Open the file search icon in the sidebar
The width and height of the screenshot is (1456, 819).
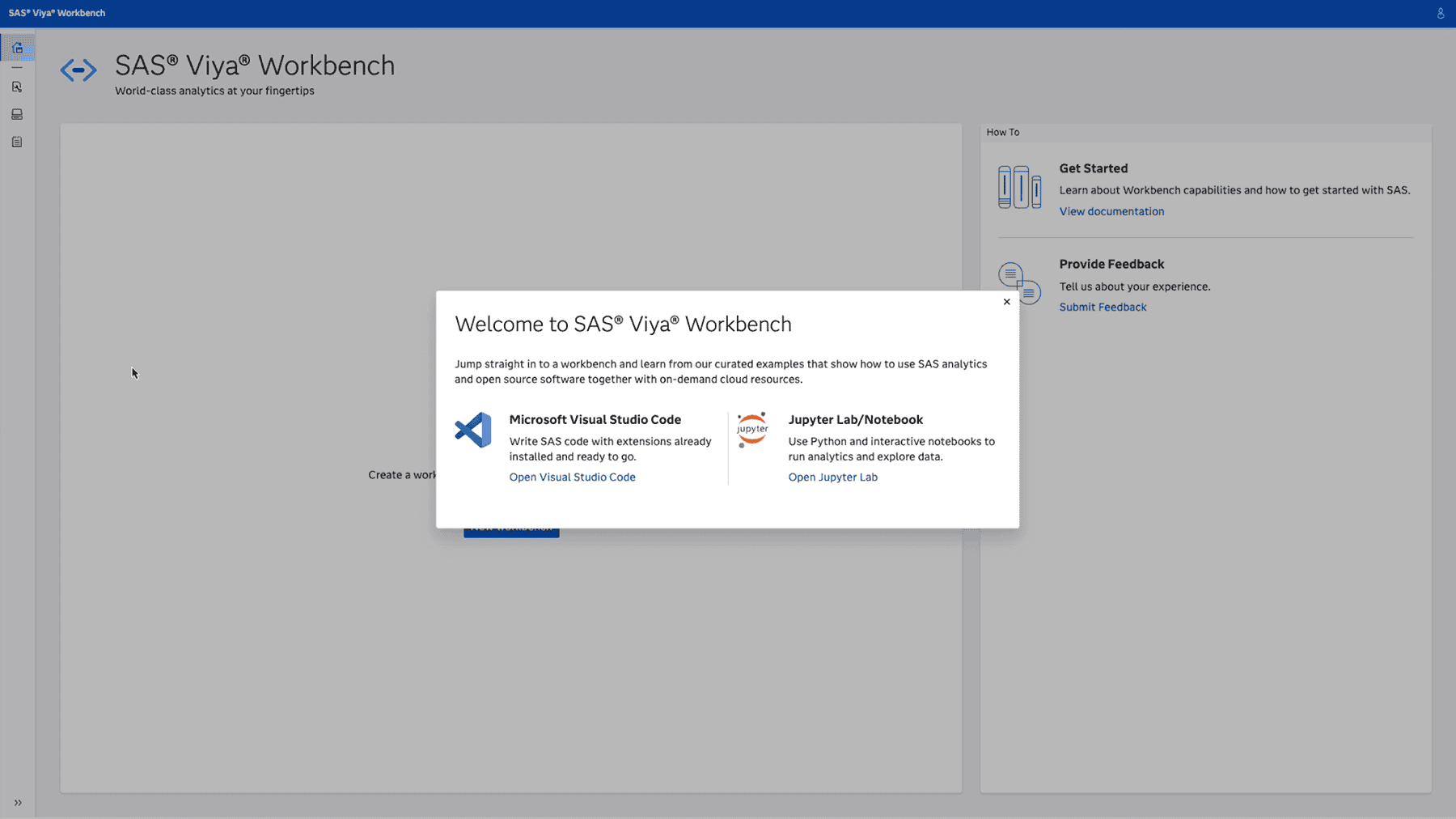coord(17,87)
